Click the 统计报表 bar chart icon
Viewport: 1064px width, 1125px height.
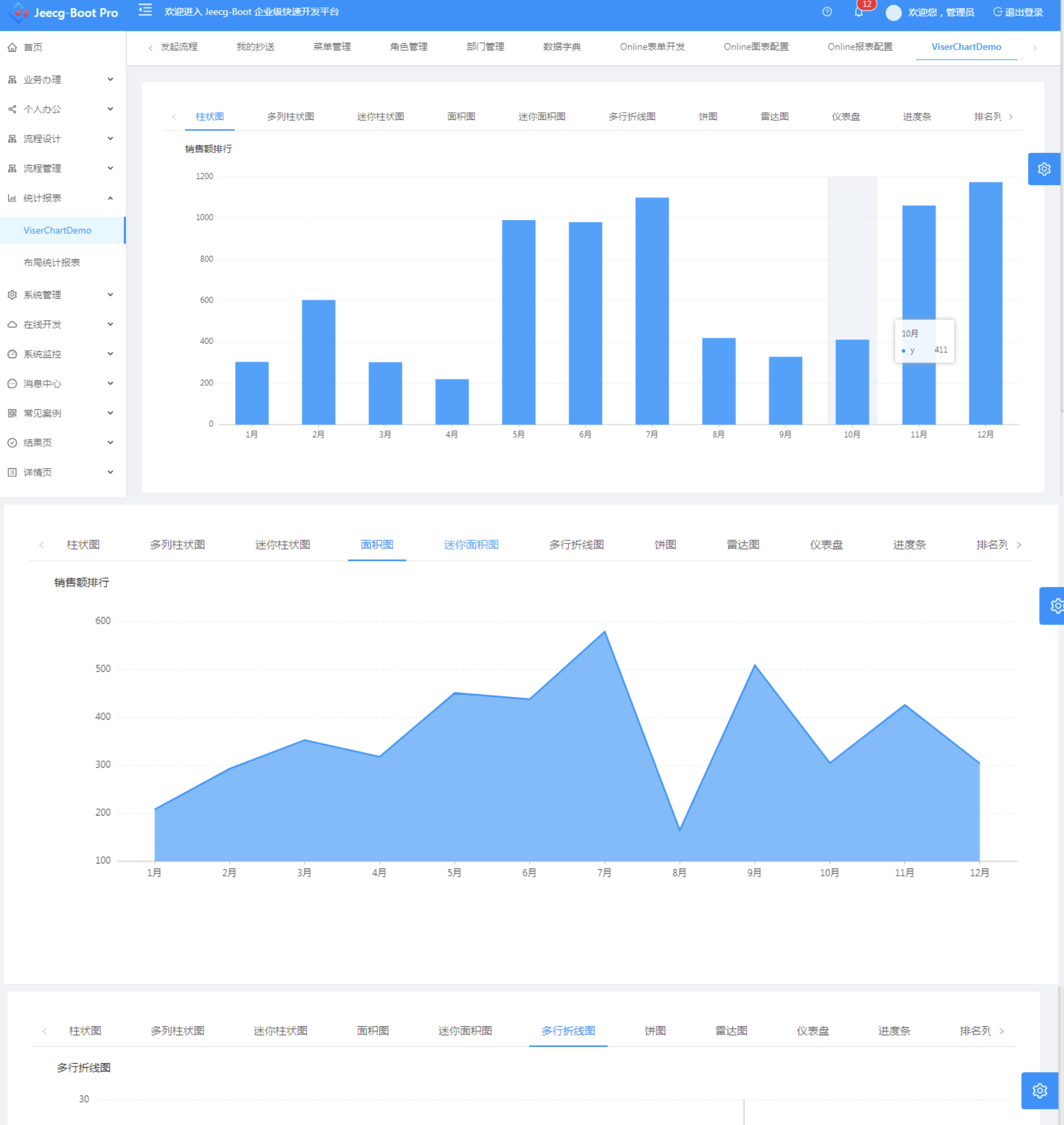[x=12, y=198]
